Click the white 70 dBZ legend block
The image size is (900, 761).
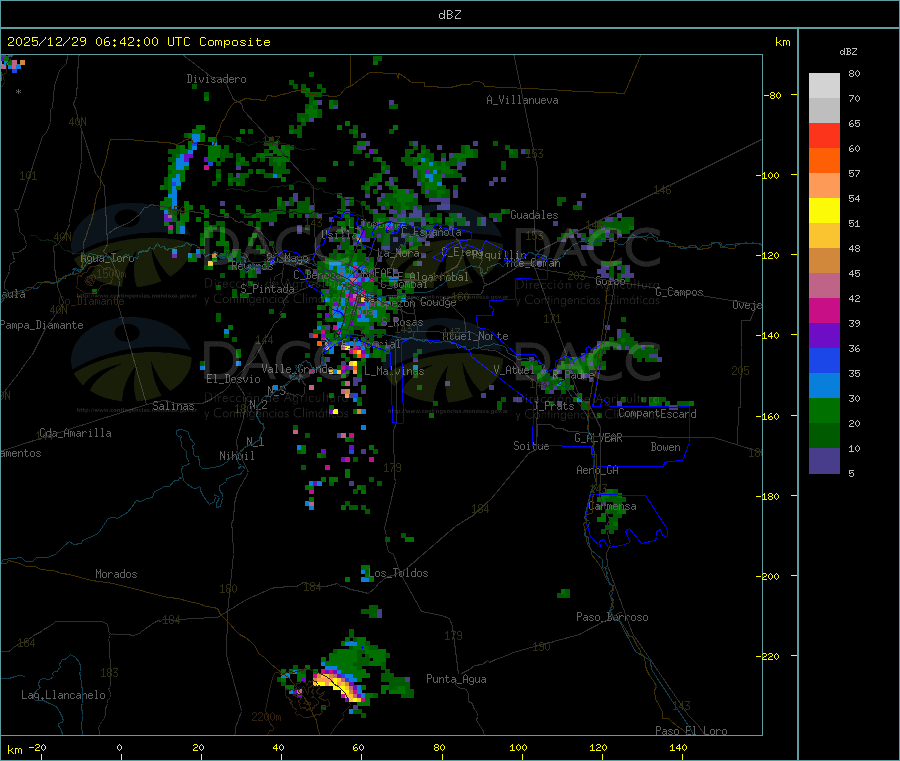tap(824, 86)
